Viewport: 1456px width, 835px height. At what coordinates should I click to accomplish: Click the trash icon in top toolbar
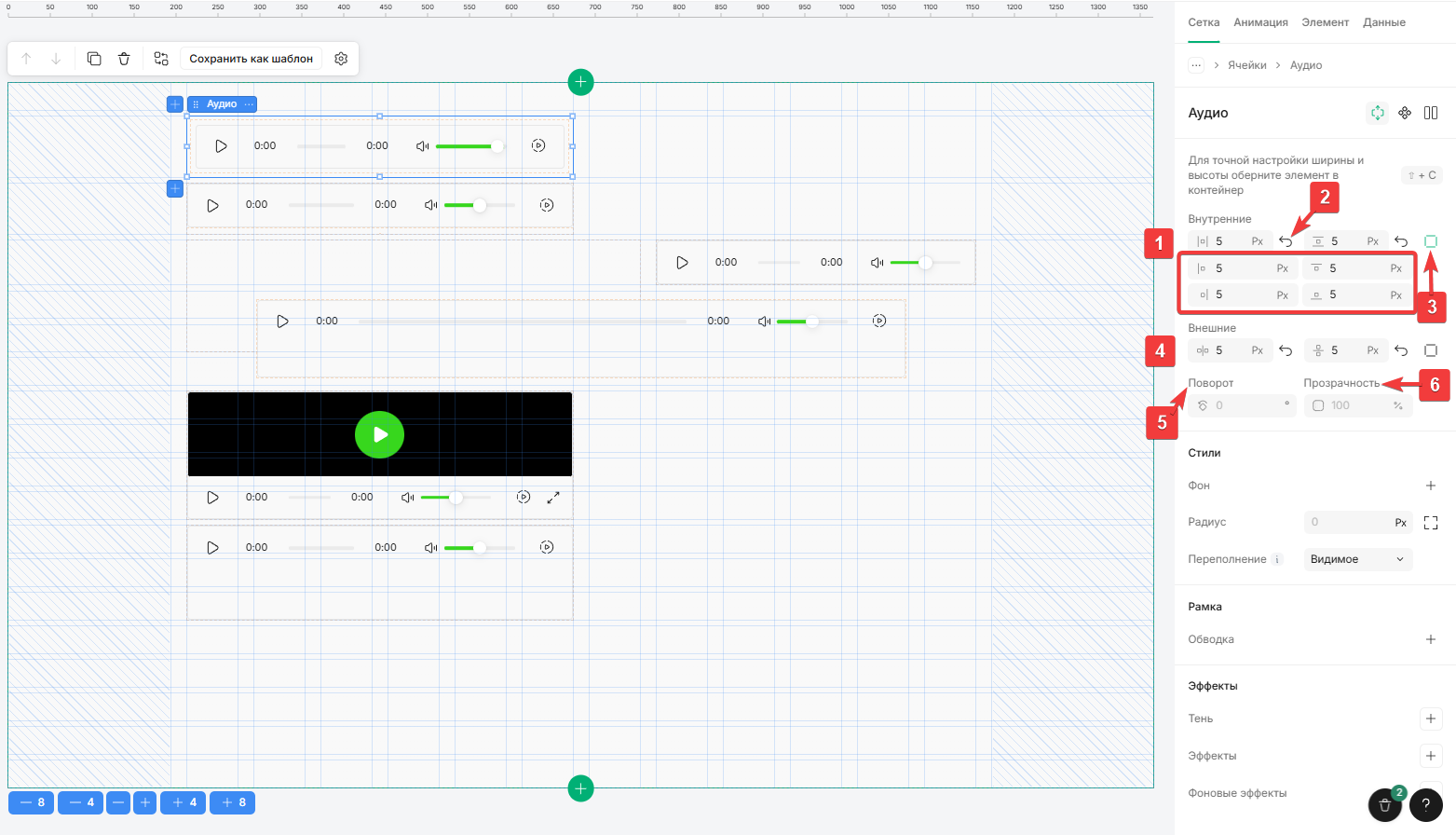click(124, 59)
